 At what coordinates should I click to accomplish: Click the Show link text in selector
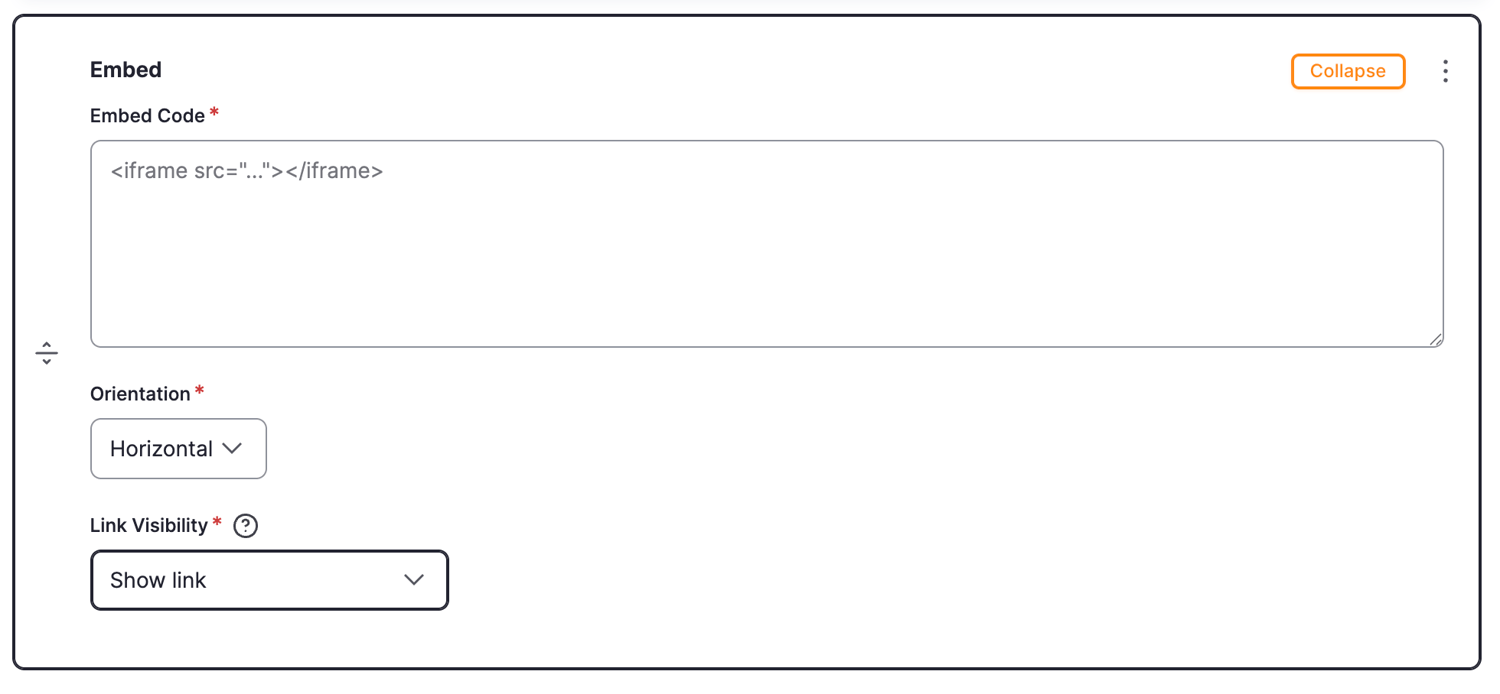[158, 580]
